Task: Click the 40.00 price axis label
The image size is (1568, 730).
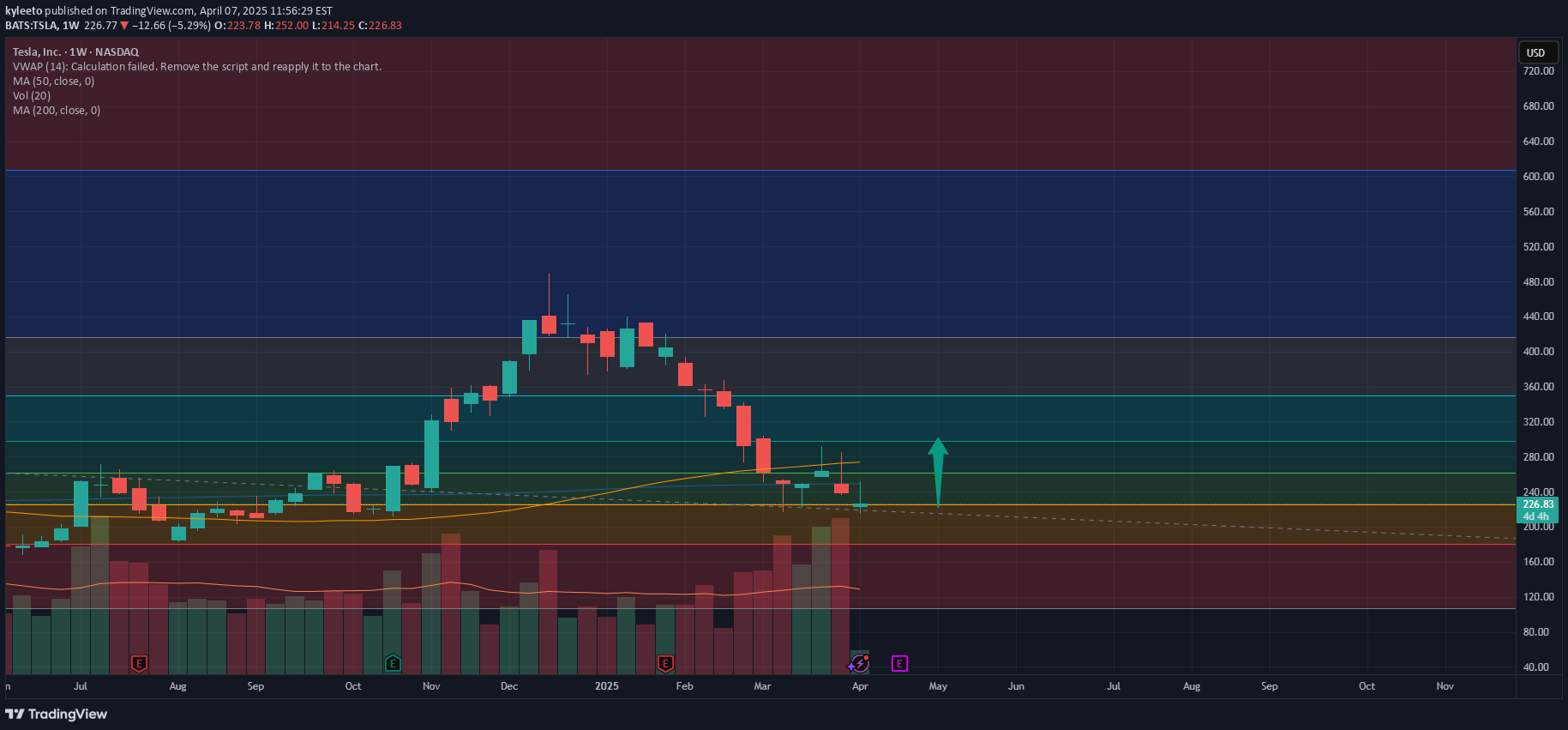Action: pyautogui.click(x=1535, y=667)
